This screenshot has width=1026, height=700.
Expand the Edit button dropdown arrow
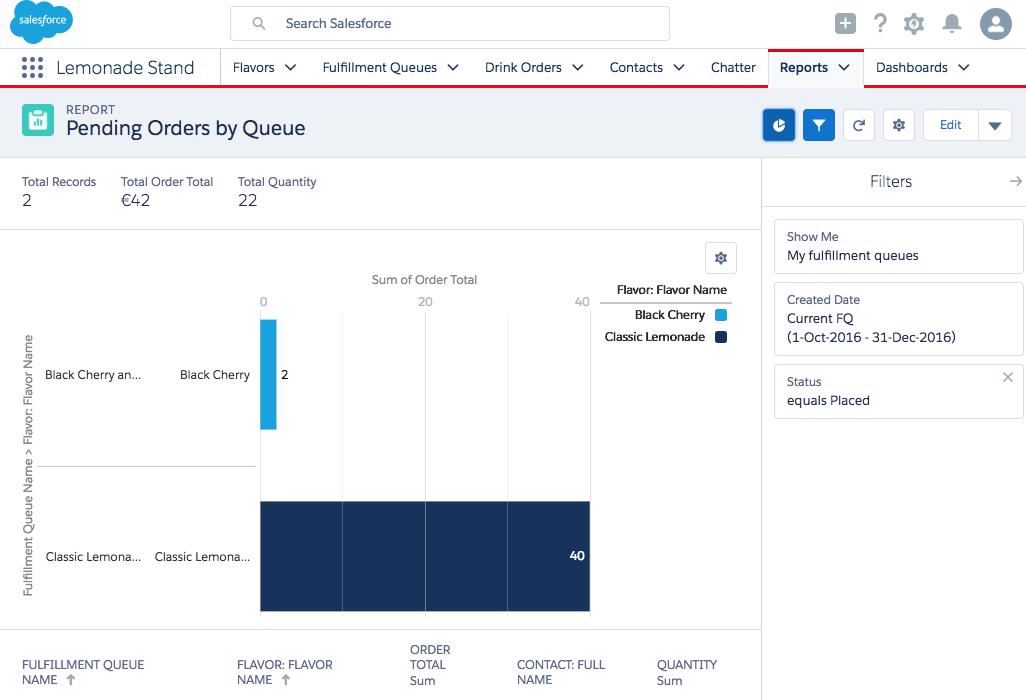pyautogui.click(x=994, y=126)
